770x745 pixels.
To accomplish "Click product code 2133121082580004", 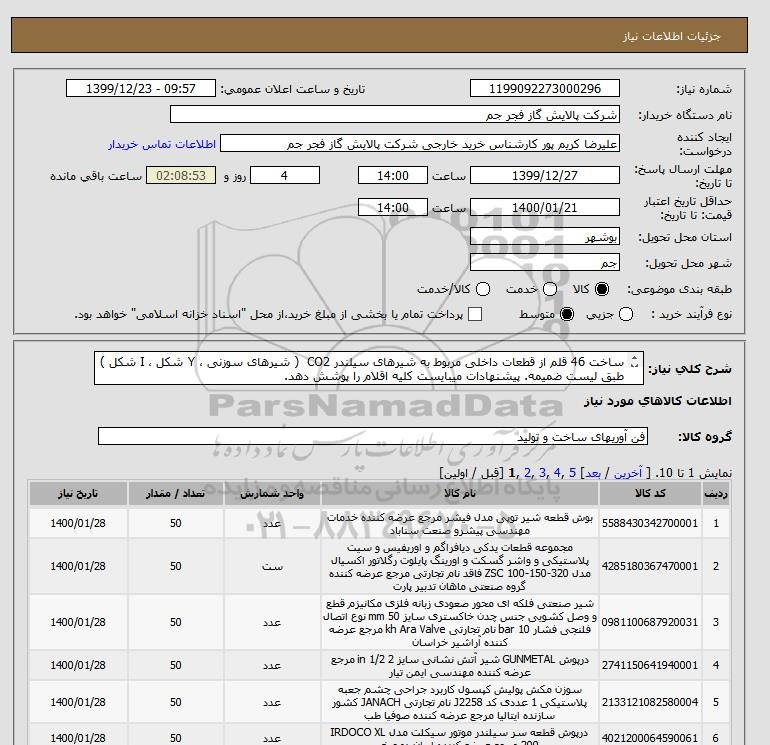I will pos(650,702).
